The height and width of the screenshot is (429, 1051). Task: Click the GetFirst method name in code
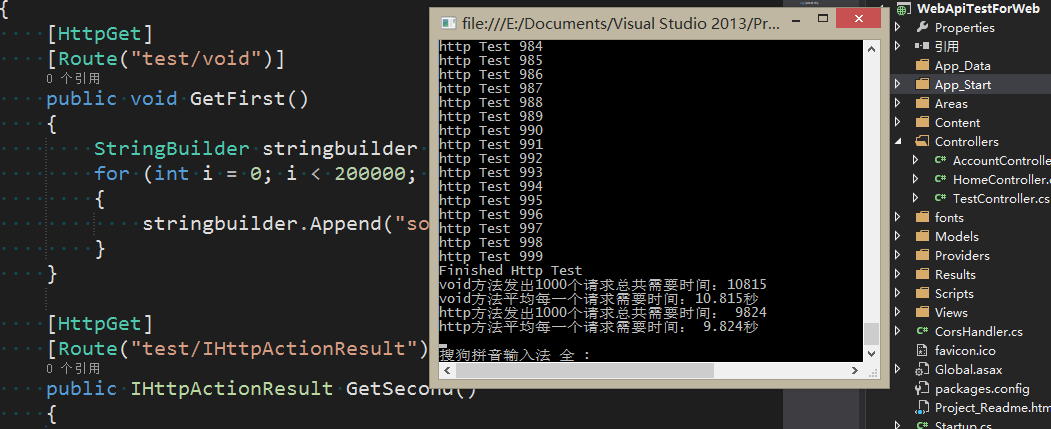239,99
